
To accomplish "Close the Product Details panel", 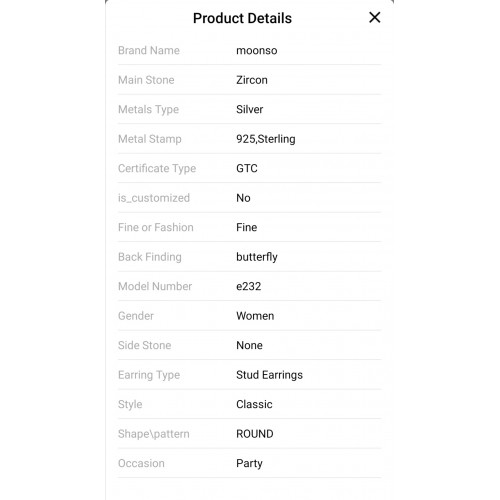I will point(375,17).
